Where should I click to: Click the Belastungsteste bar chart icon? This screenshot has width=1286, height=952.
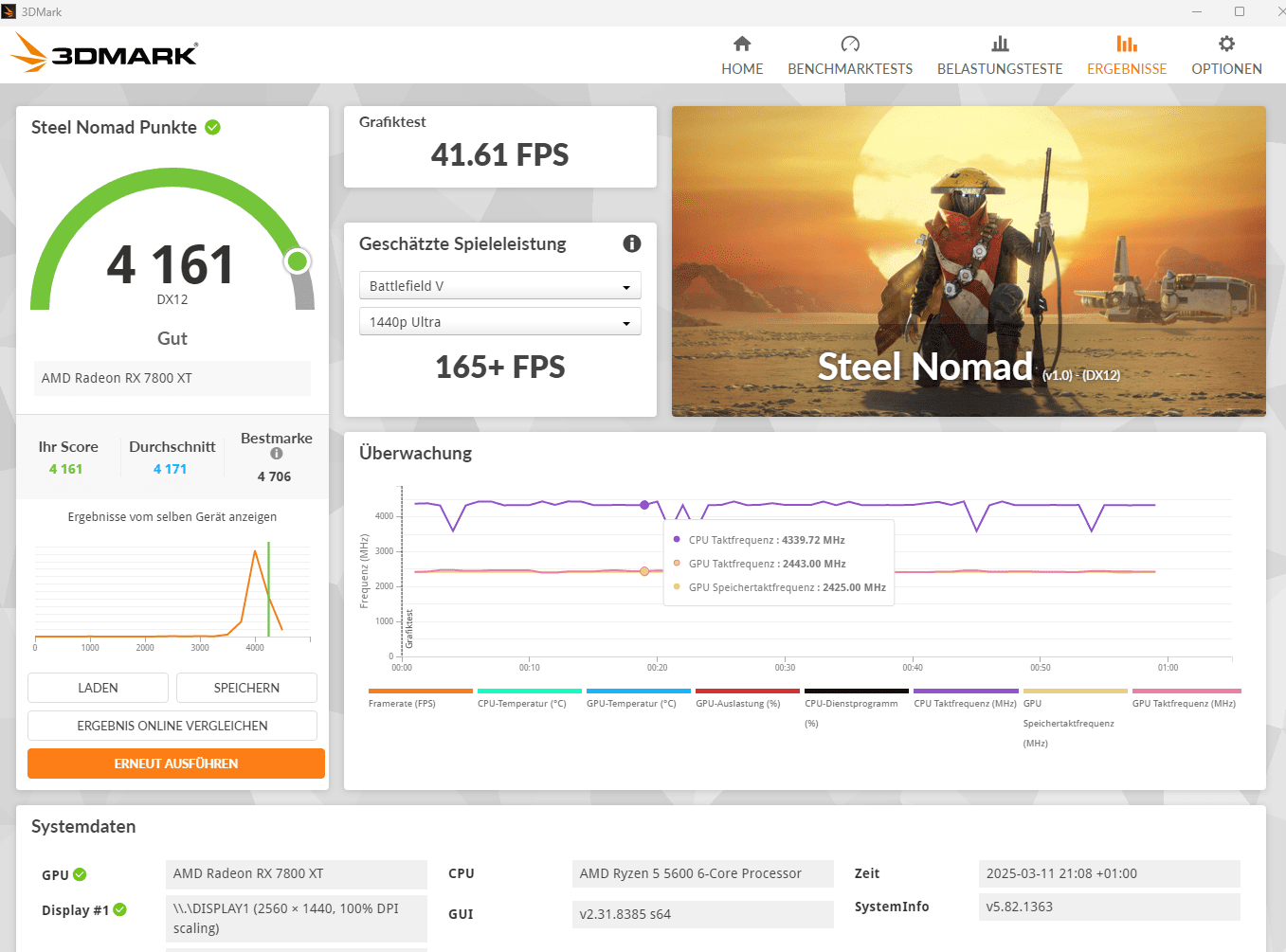click(x=1000, y=44)
